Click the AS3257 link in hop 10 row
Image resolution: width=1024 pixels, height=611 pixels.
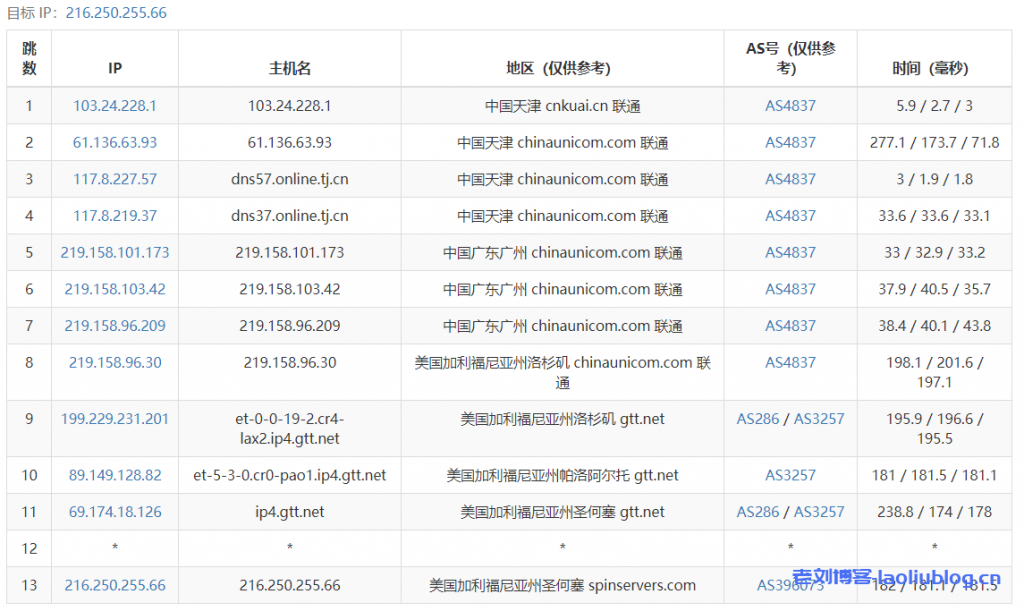(x=790, y=475)
